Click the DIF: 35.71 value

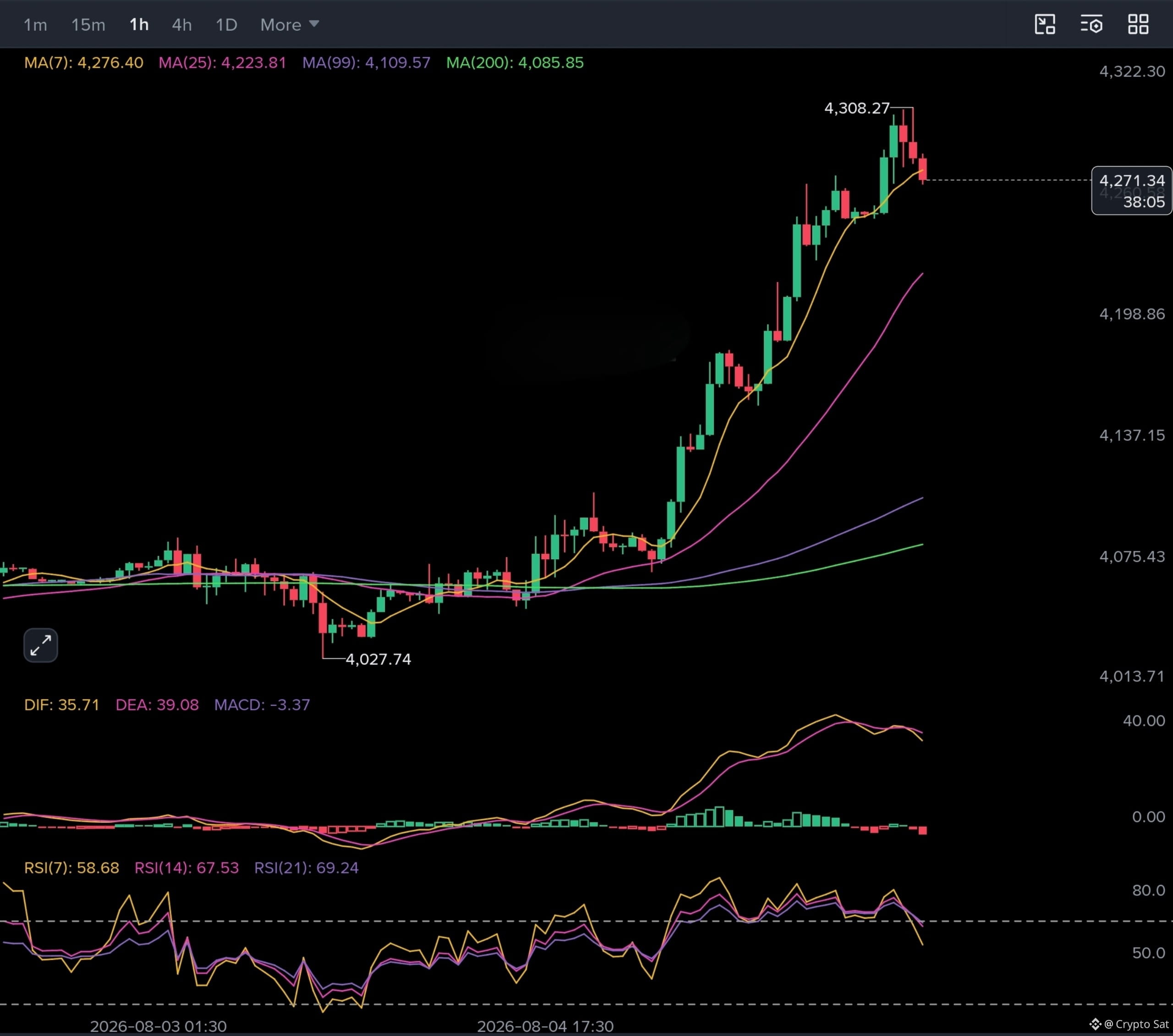pyautogui.click(x=61, y=704)
